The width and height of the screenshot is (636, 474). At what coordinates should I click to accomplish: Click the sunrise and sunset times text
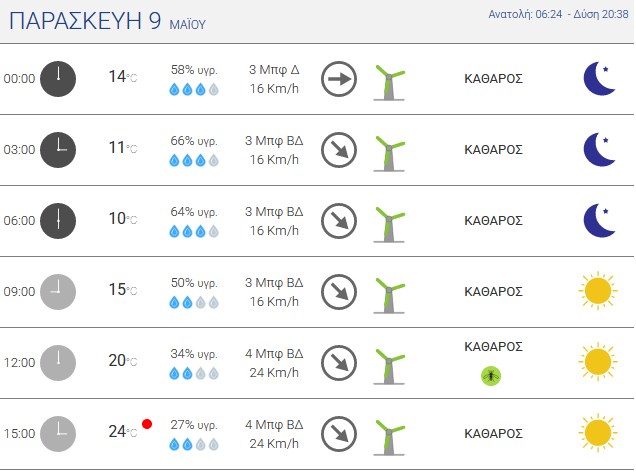pos(558,15)
